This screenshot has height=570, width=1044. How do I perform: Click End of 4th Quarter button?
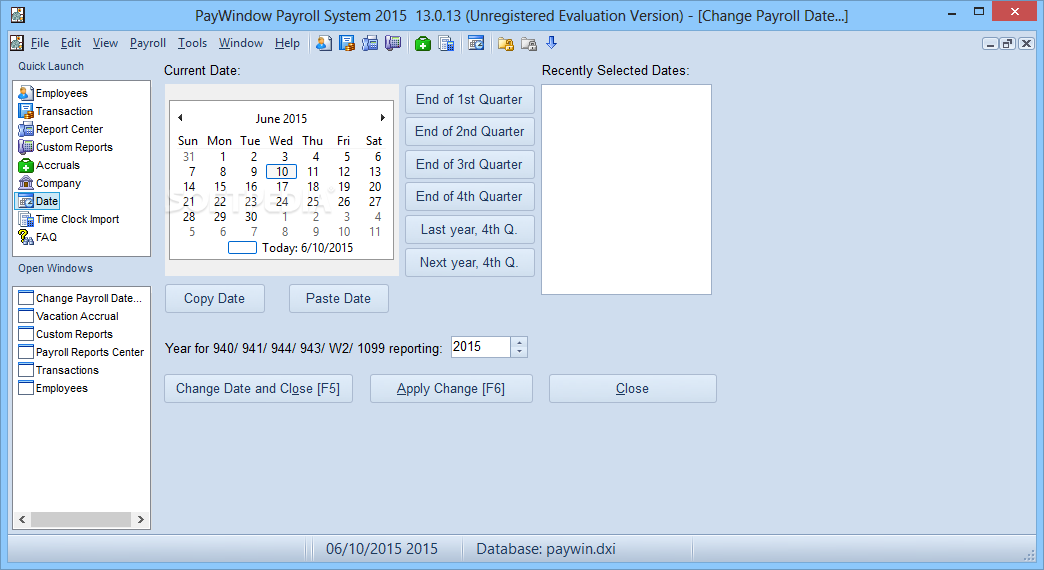(x=469, y=196)
